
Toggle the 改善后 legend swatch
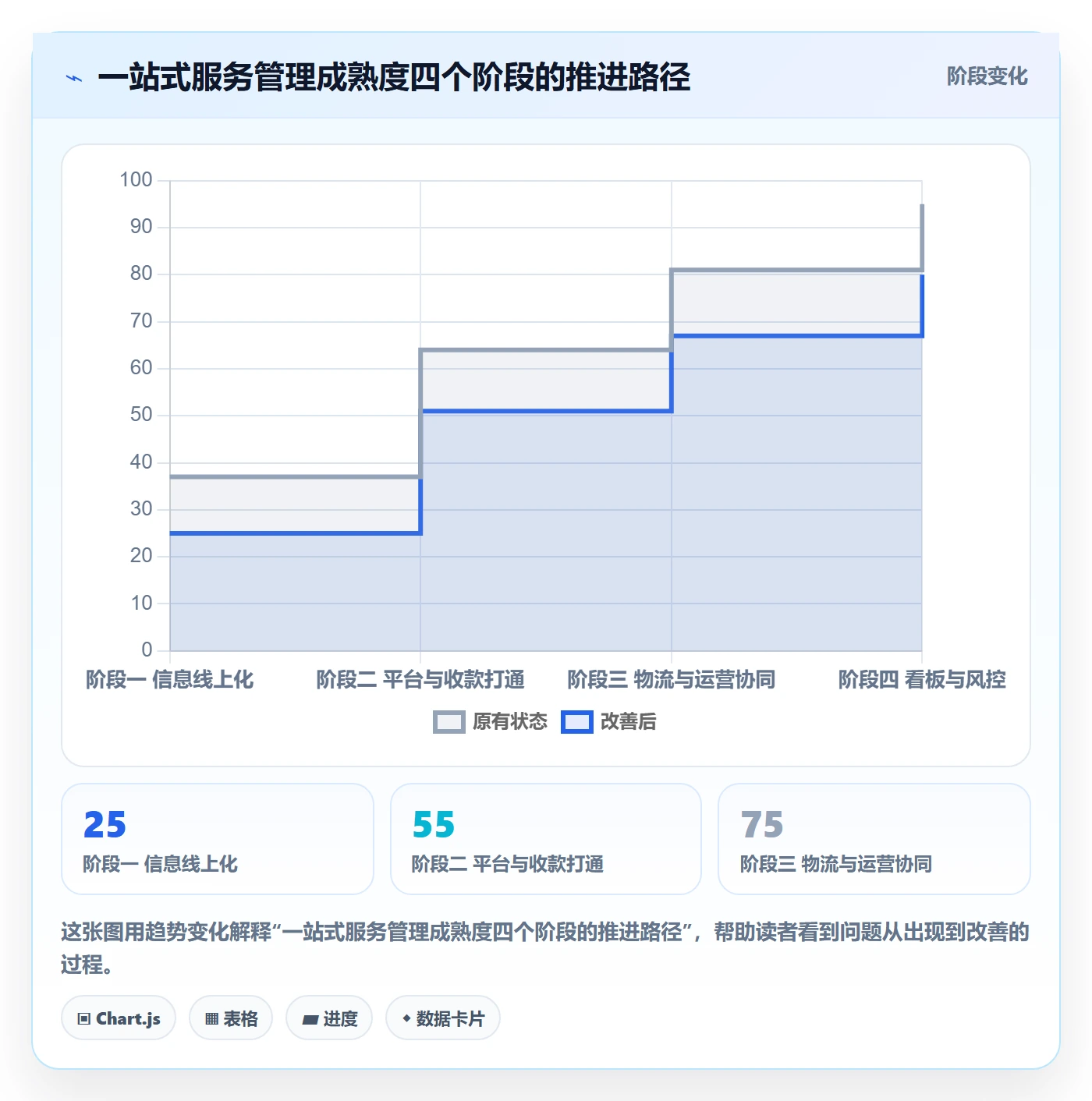[577, 722]
